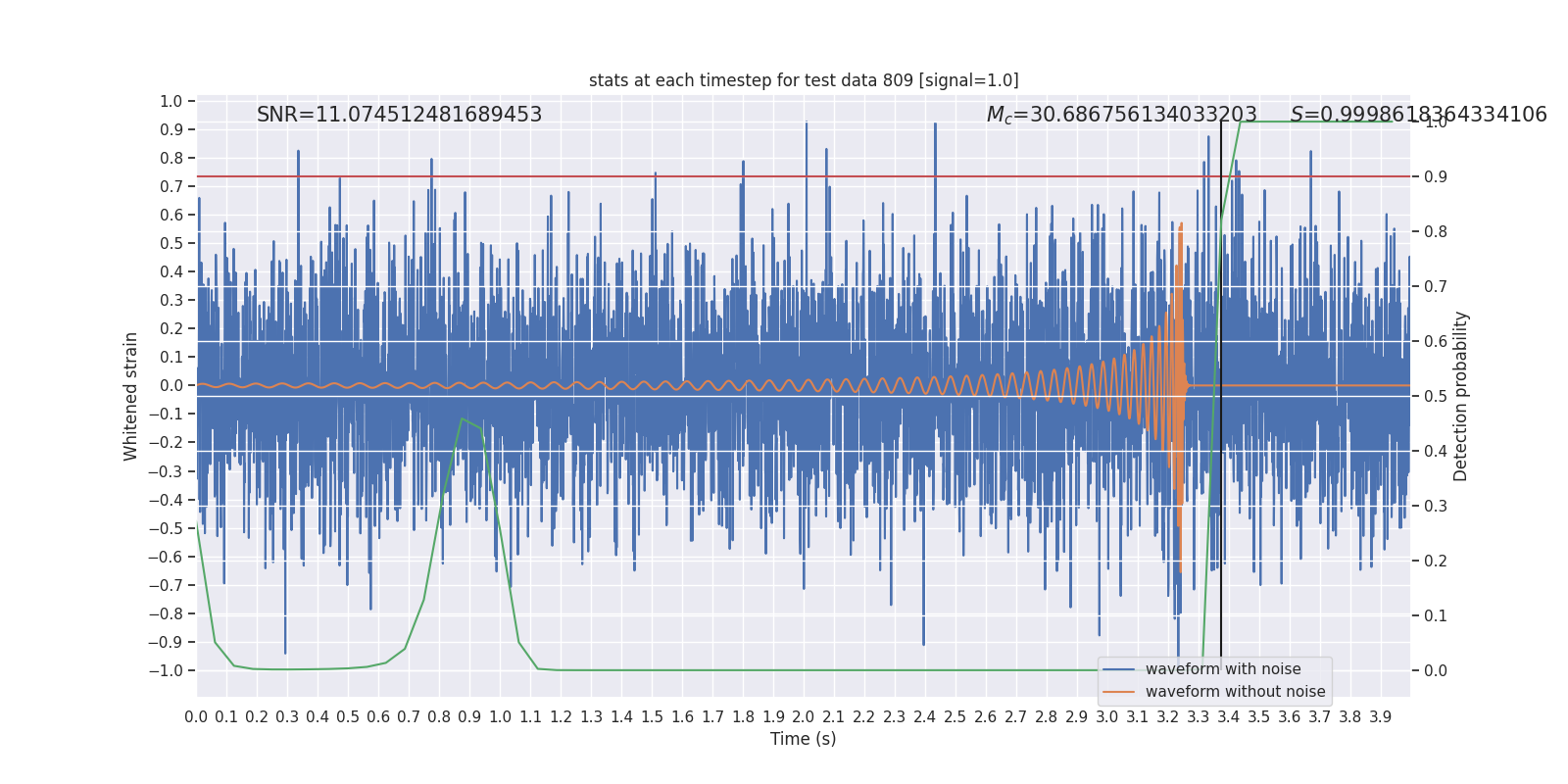Image resolution: width=1568 pixels, height=784 pixels.
Task: Click the blue line sample in legend
Action: [x=1118, y=669]
